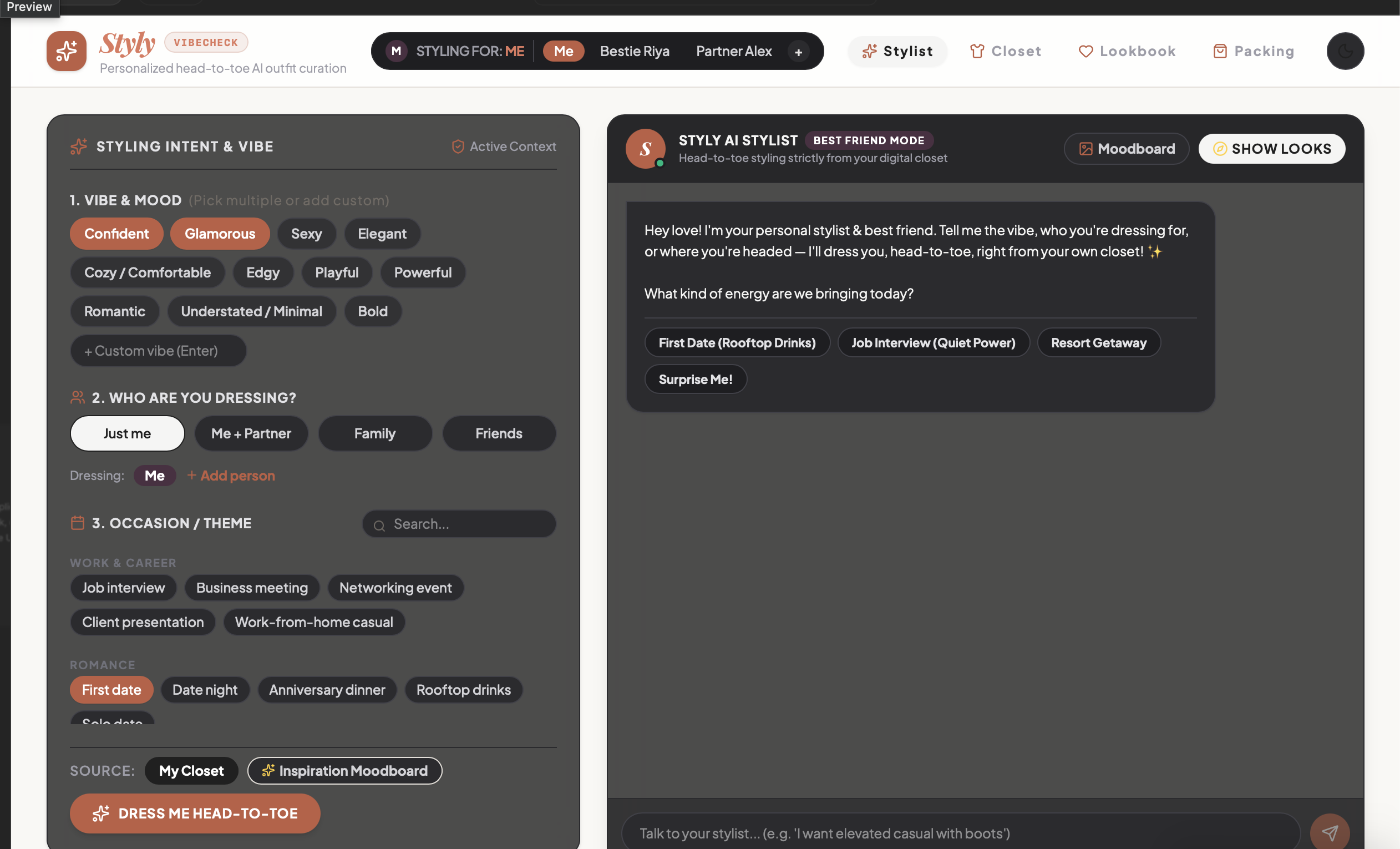
Task: Select the Anniversary dinner occasion
Action: tap(327, 690)
